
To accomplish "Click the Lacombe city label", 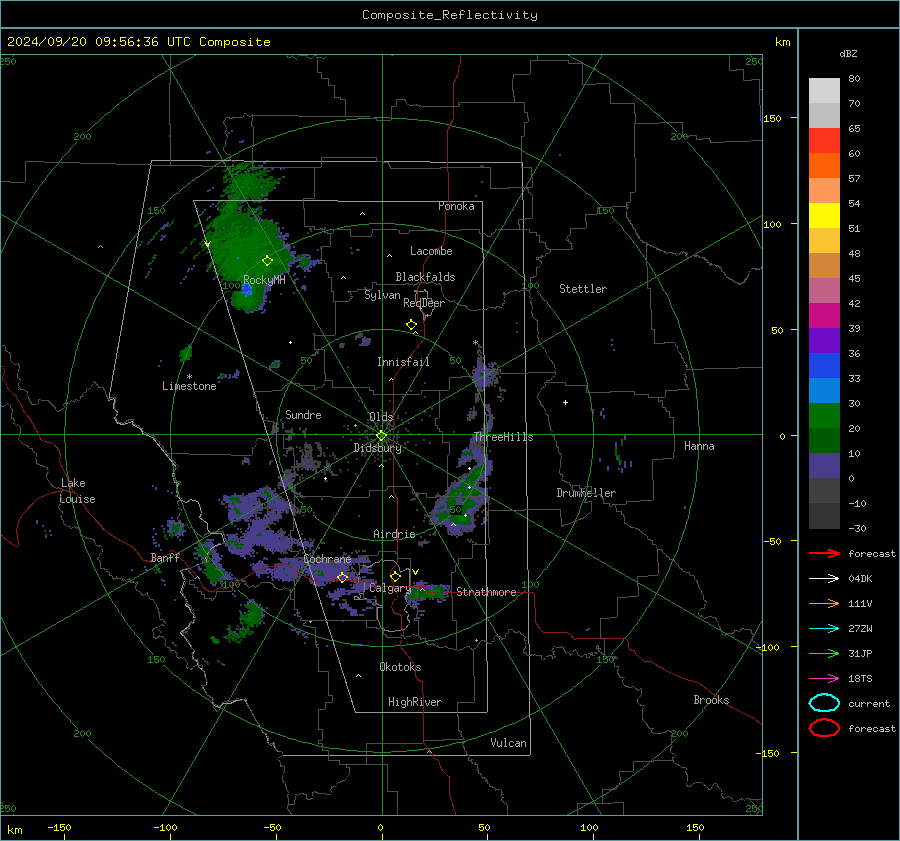I will tap(431, 251).
